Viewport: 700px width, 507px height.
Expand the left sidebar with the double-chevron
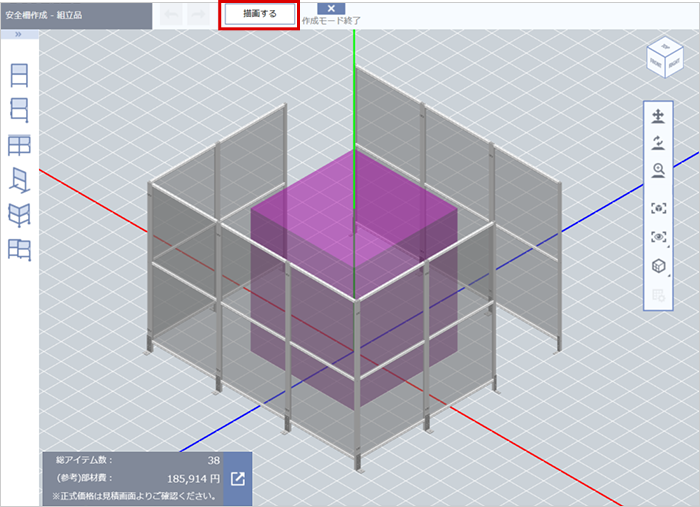(20, 34)
